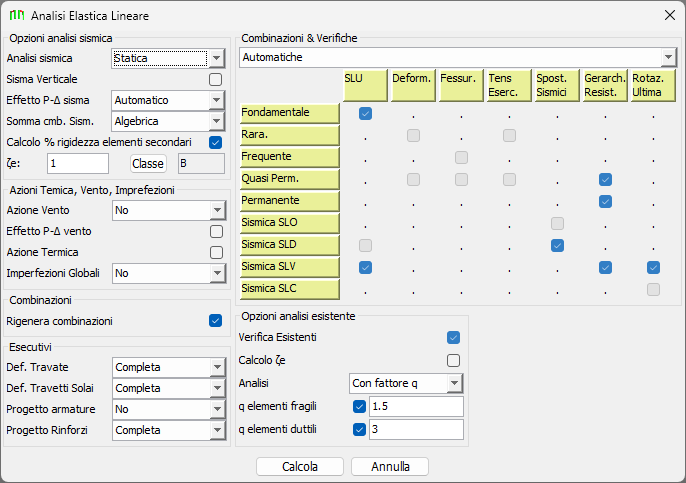686x483 pixels.
Task: Uncheck Spost. Sismici for Sismica SLD
Action: tap(557, 245)
